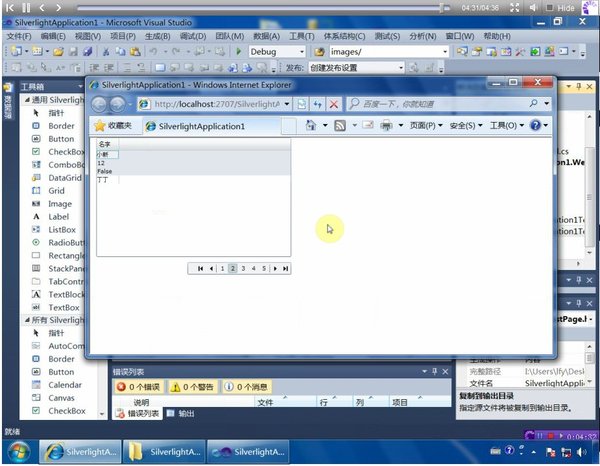Select page 1 in data pager
600x466 pixels.
tap(222, 269)
